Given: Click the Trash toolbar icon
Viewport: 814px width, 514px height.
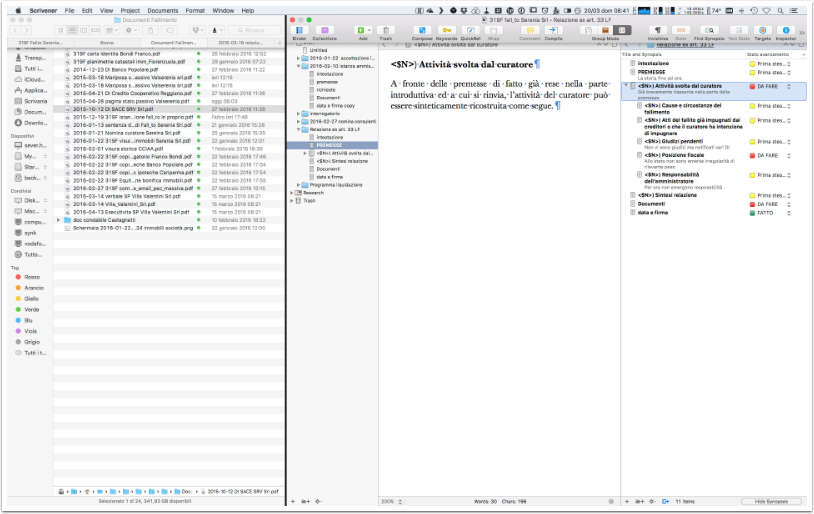Looking at the screenshot, I should (x=386, y=31).
